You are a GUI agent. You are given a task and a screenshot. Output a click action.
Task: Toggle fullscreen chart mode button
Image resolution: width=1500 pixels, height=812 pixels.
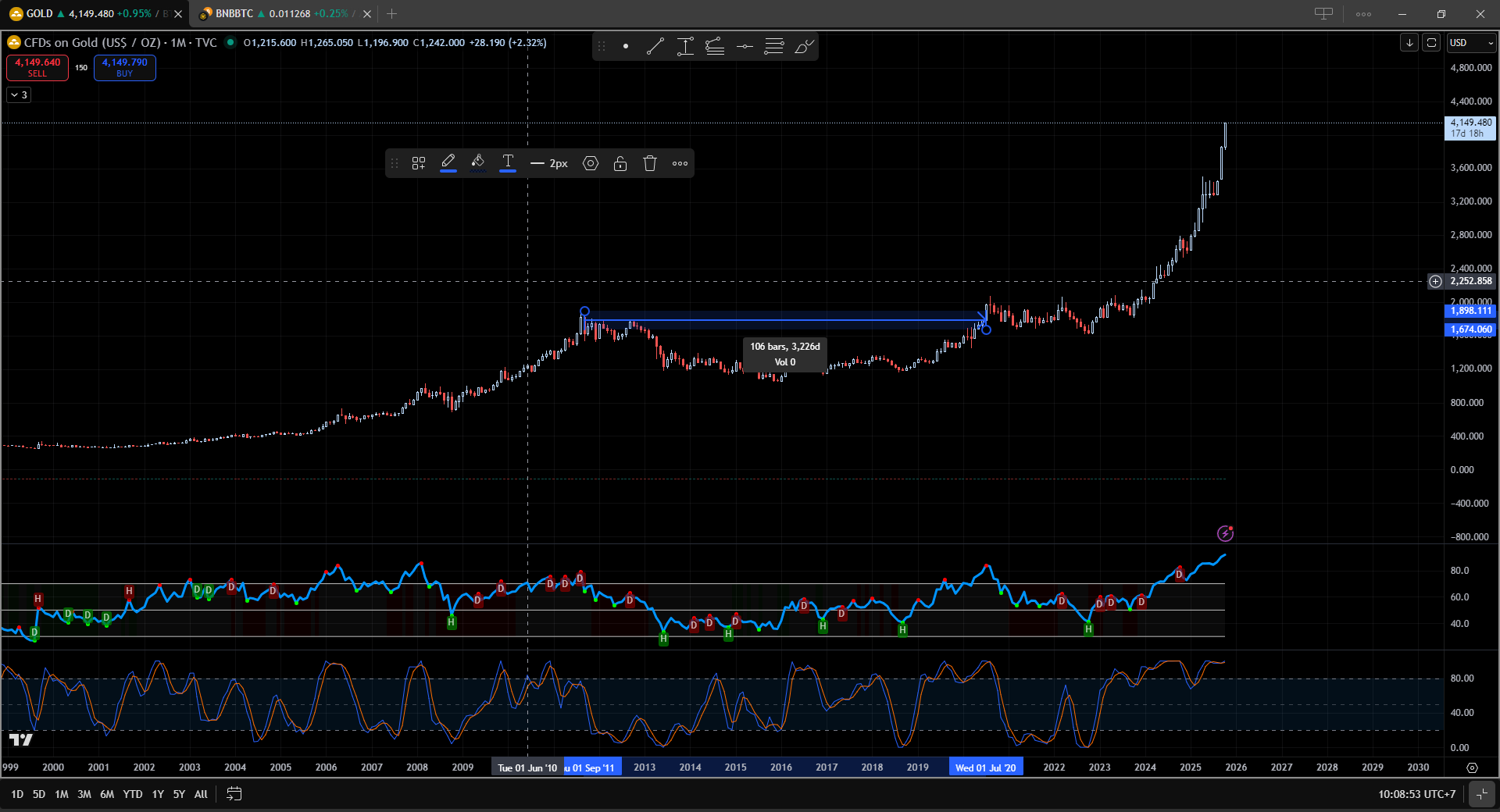point(1431,43)
